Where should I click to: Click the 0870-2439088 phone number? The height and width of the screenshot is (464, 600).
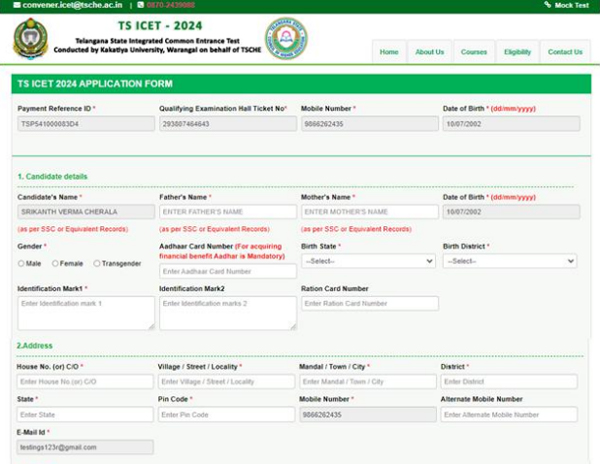pos(171,5)
